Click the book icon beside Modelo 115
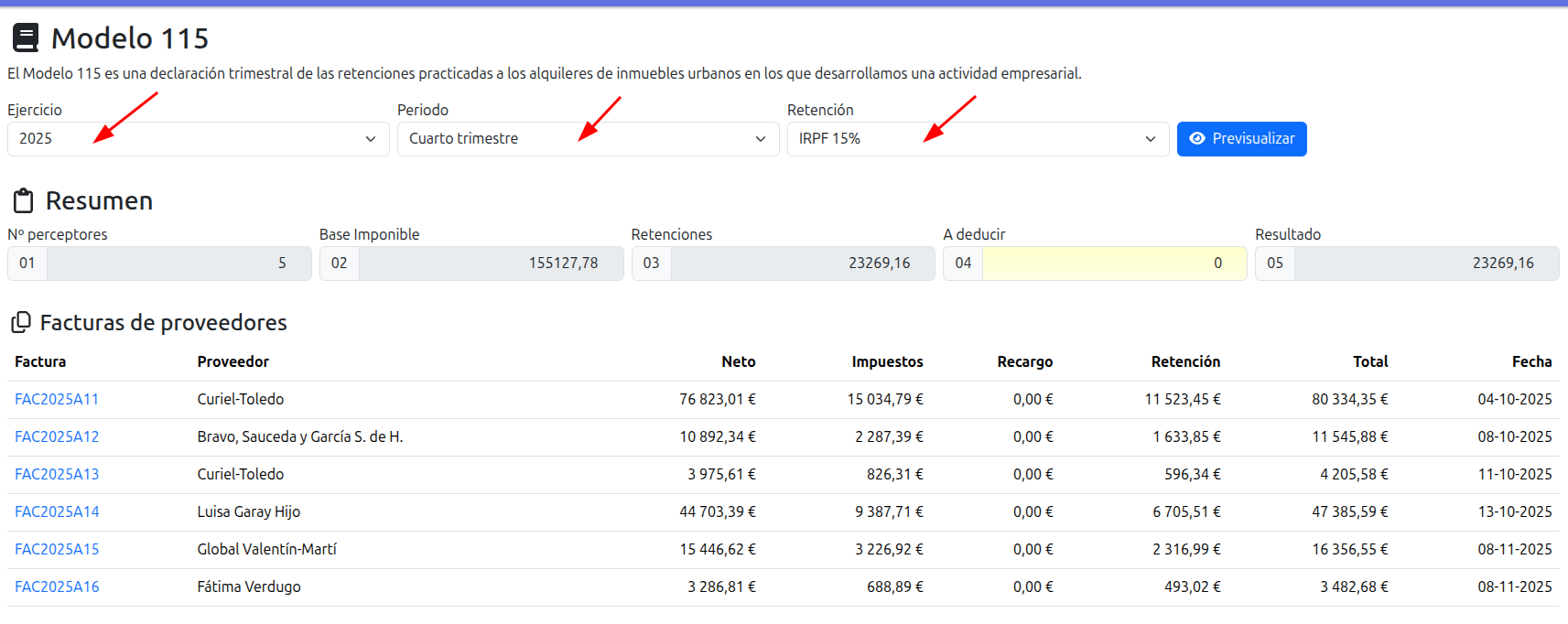 tap(26, 38)
